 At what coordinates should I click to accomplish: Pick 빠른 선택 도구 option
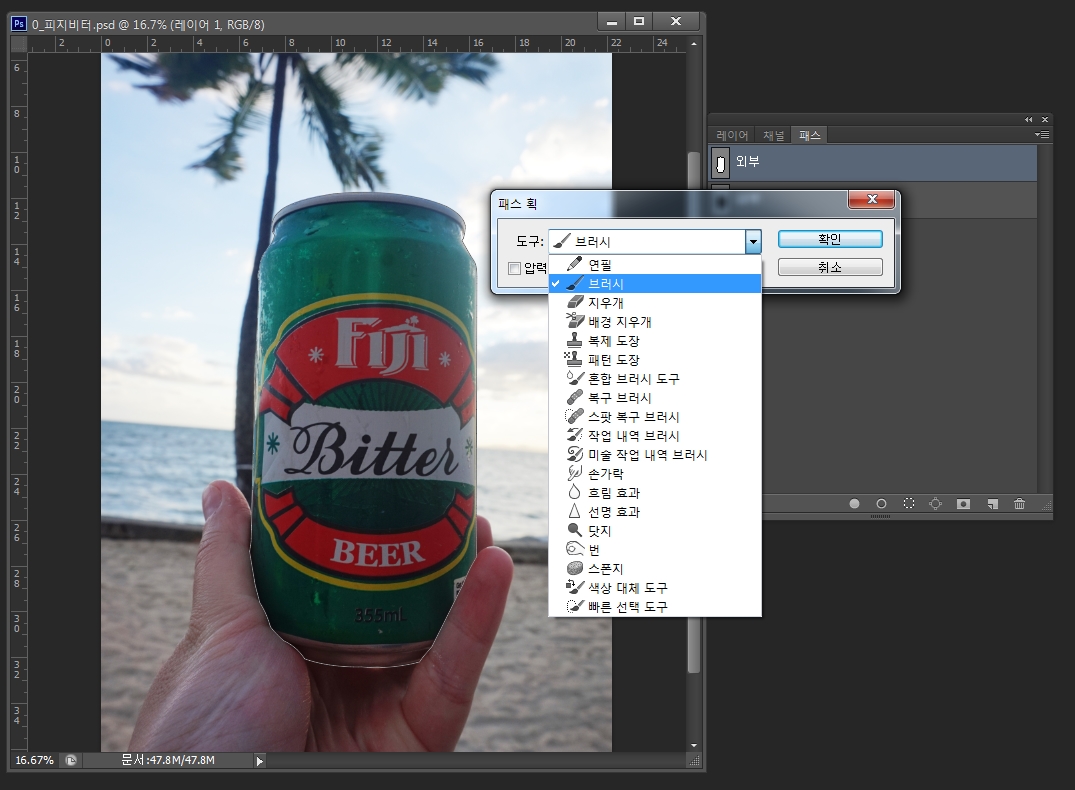click(655, 607)
